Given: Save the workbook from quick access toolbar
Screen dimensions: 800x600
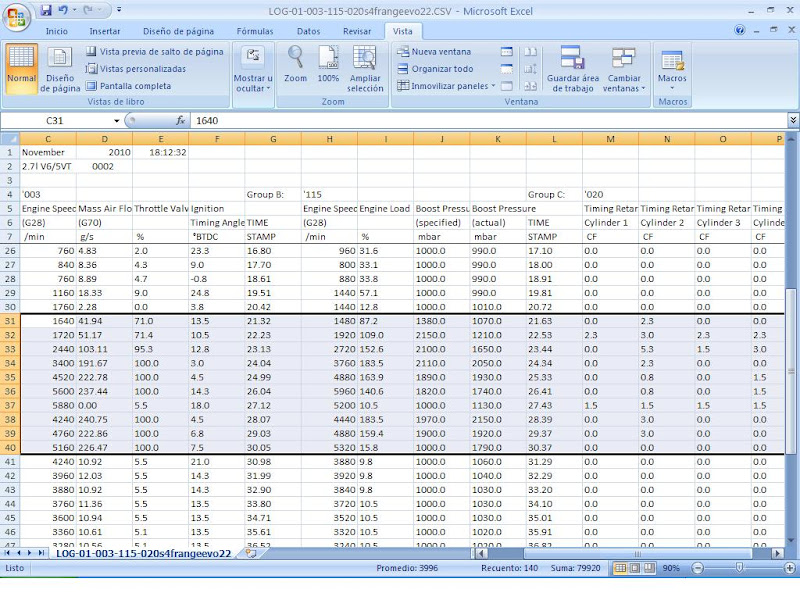Looking at the screenshot, I should [x=46, y=10].
